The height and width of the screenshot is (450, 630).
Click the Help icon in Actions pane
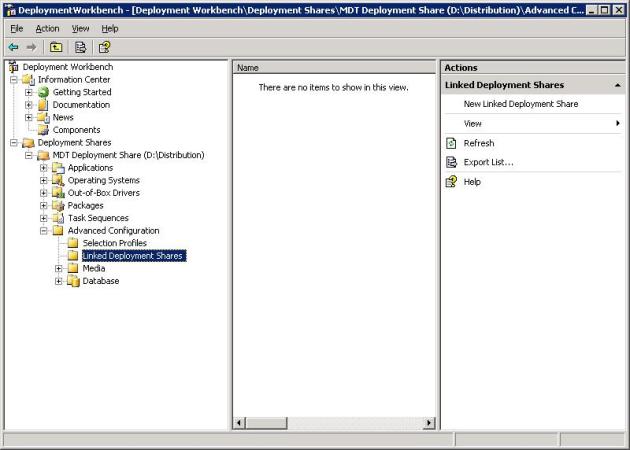point(451,182)
